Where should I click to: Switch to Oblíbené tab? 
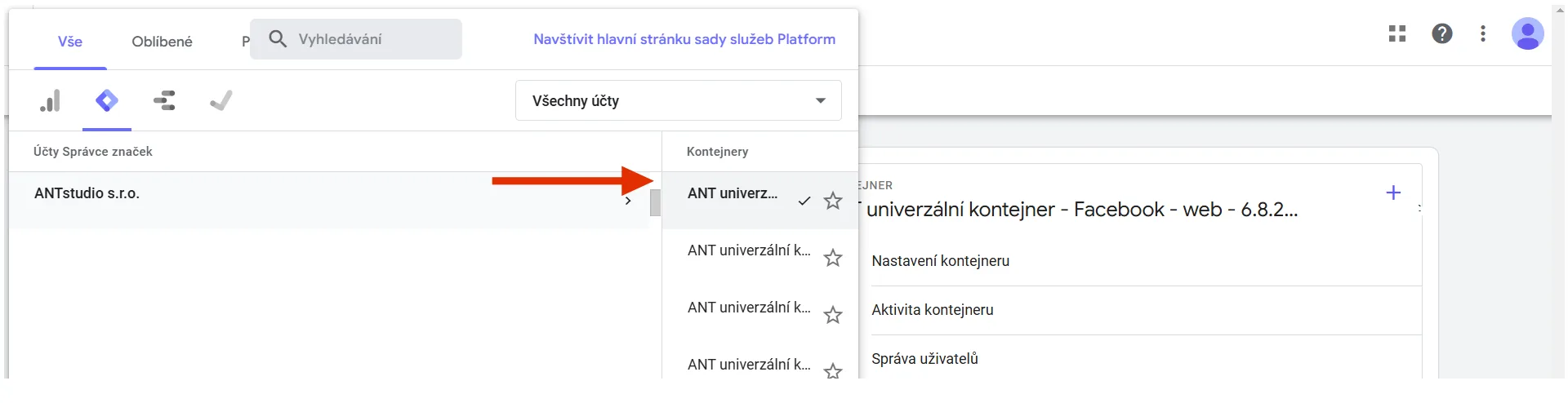click(163, 41)
